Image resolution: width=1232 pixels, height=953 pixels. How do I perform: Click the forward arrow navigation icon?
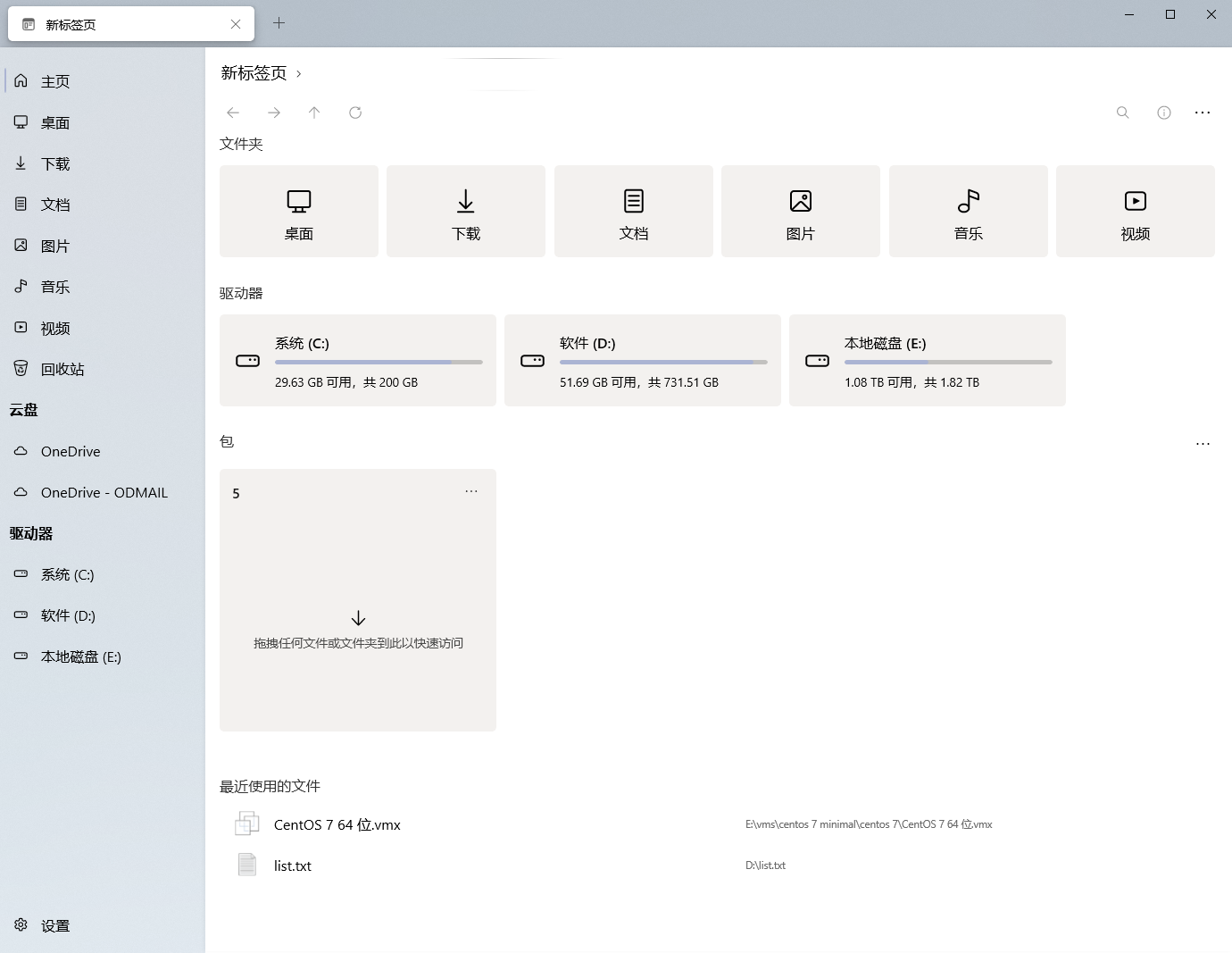click(274, 113)
